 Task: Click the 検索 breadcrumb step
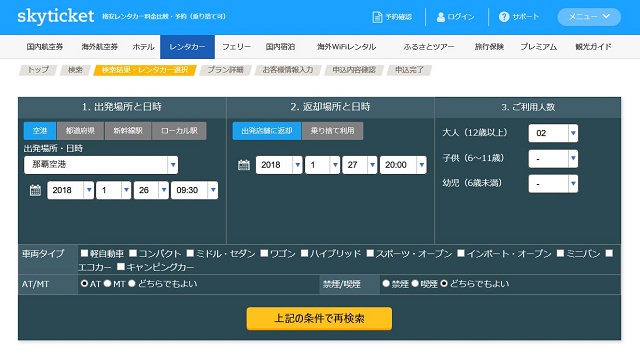point(76,70)
